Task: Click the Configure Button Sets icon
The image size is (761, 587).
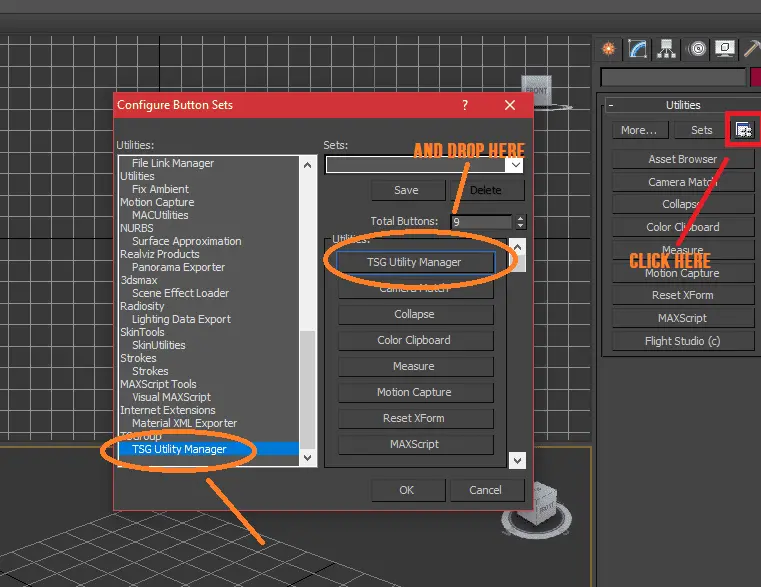Action: point(744,130)
